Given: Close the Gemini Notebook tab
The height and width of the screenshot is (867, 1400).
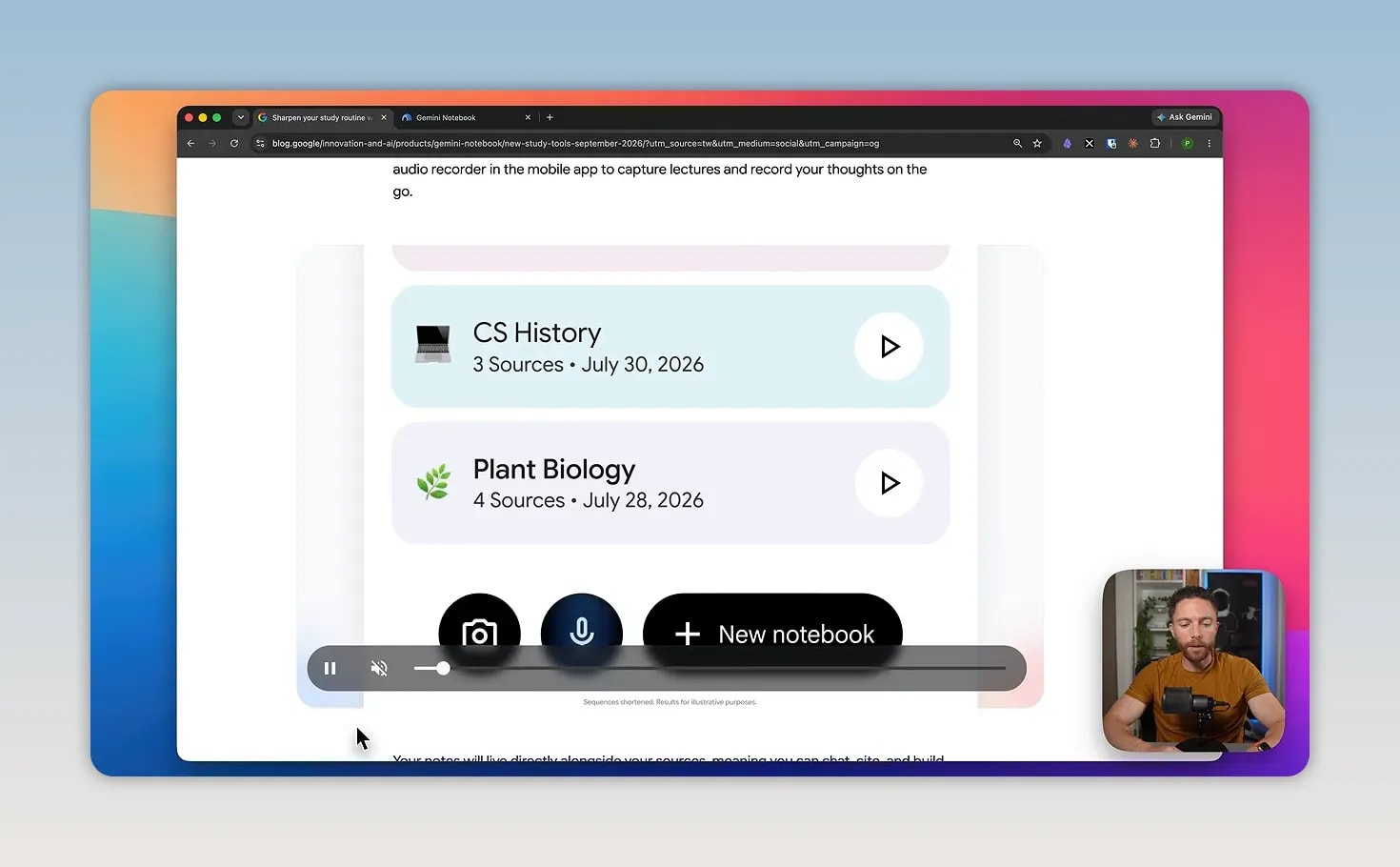Looking at the screenshot, I should [528, 117].
